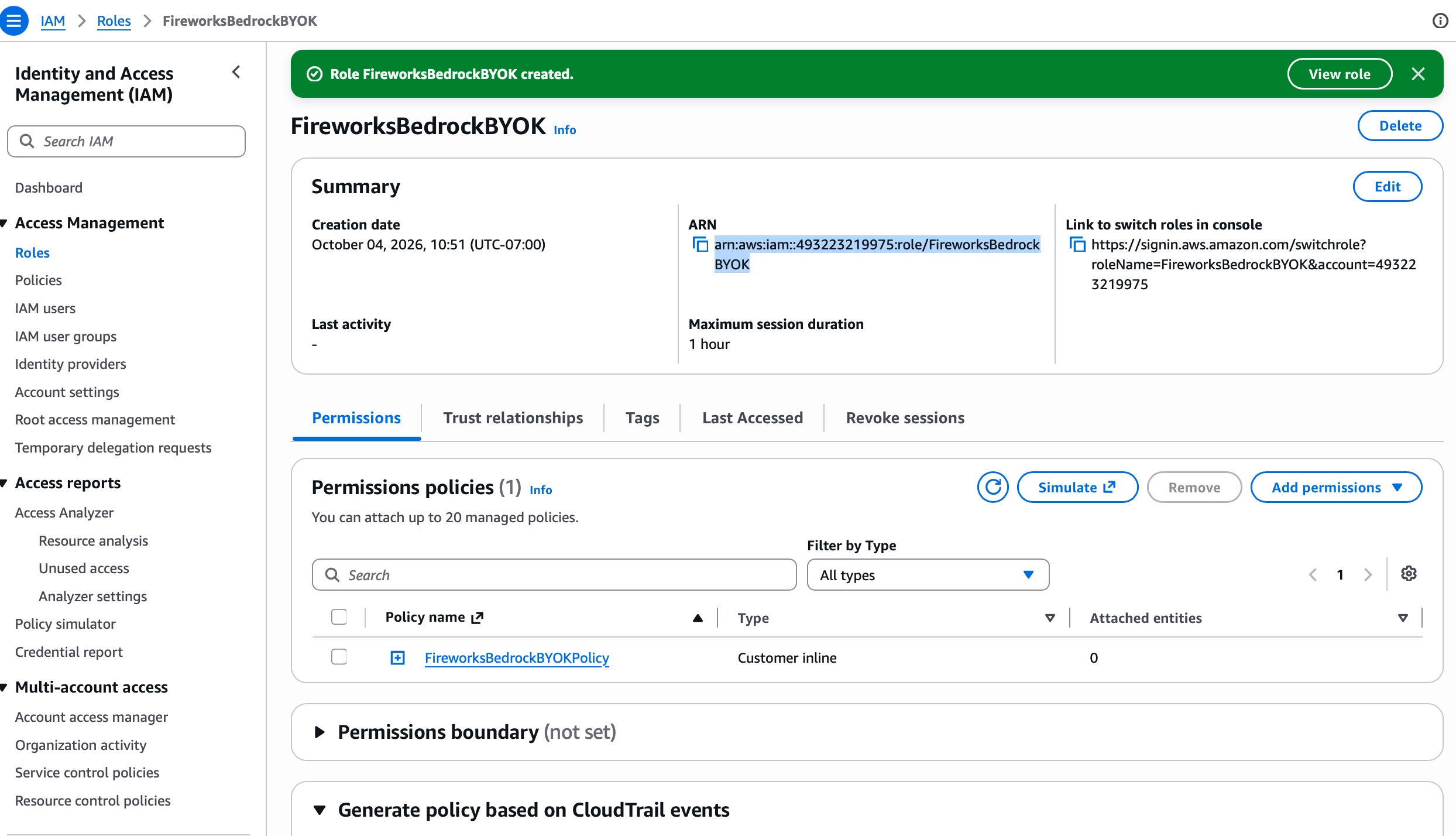Click the info circle icon at top right

click(1440, 20)
